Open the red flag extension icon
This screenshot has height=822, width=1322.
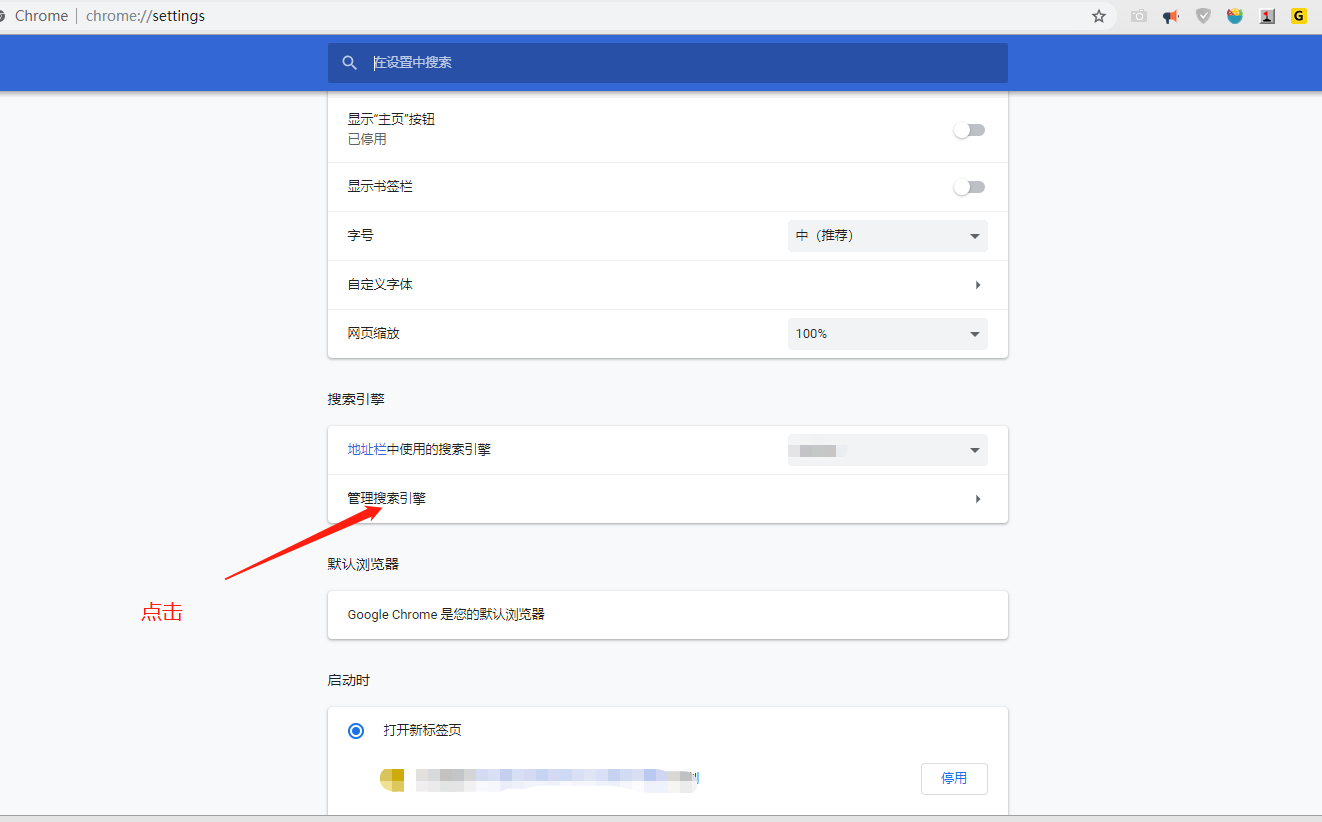[x=1267, y=16]
